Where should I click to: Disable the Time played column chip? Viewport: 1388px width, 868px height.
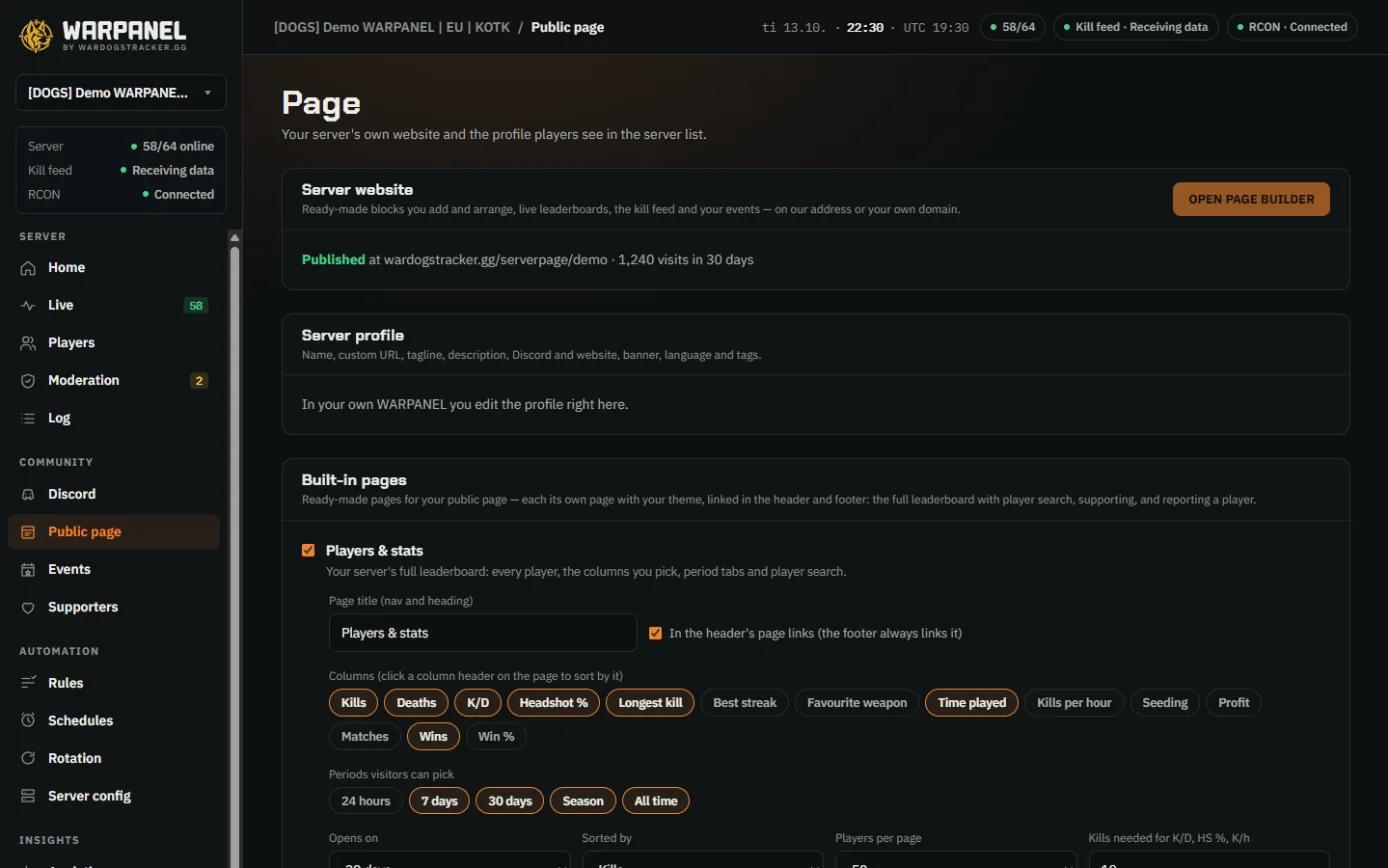pyautogui.click(x=972, y=703)
